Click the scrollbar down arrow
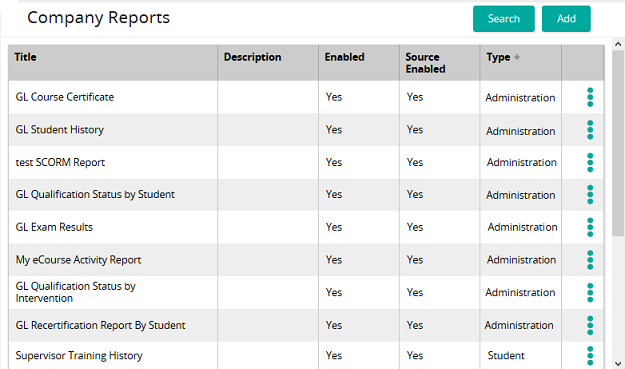Screen dimensions: 625x369 (x=618, y=363)
